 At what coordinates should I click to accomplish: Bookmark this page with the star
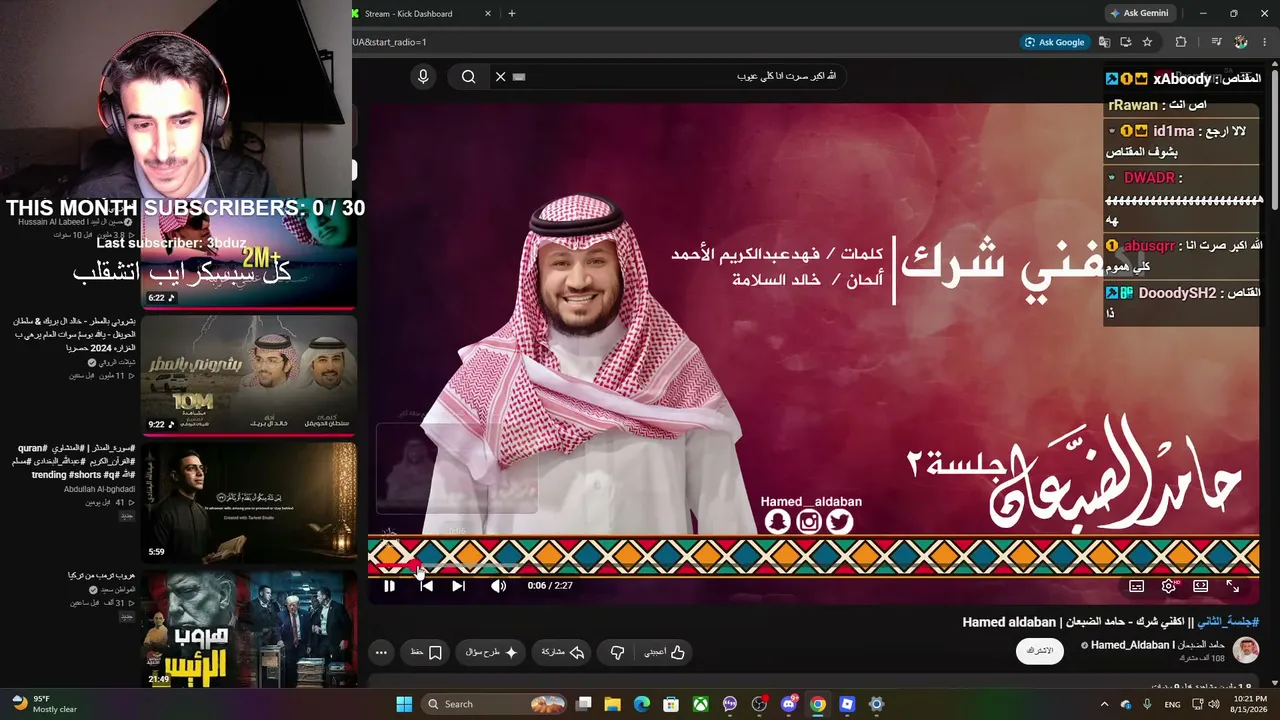1147,42
